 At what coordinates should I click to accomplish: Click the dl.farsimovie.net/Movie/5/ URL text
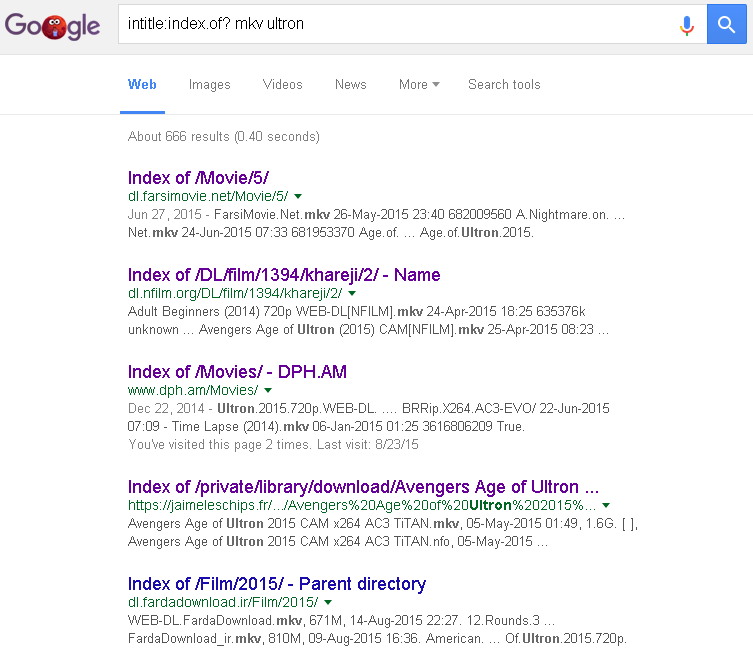(x=208, y=196)
